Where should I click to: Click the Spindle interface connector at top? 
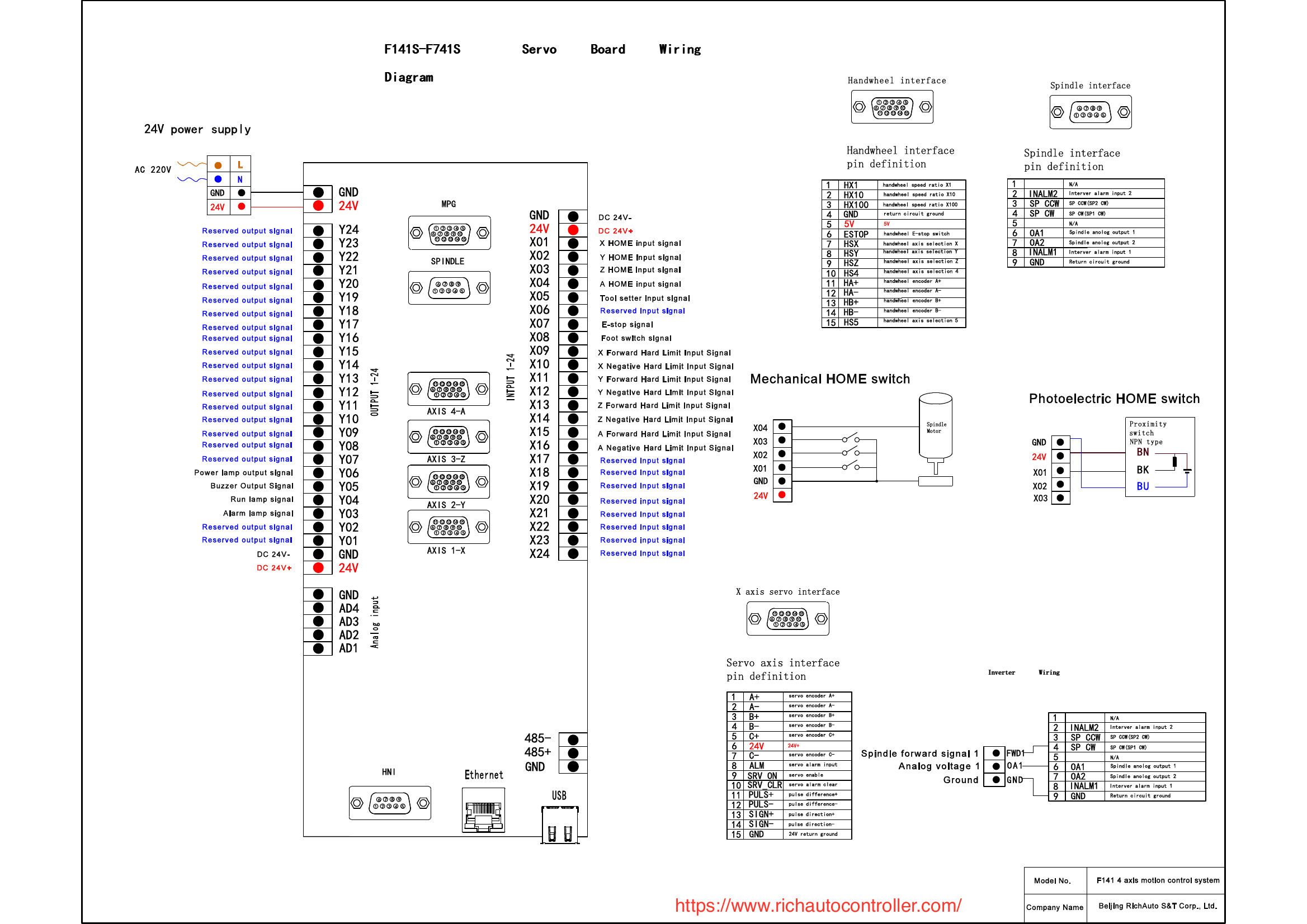click(x=1091, y=112)
